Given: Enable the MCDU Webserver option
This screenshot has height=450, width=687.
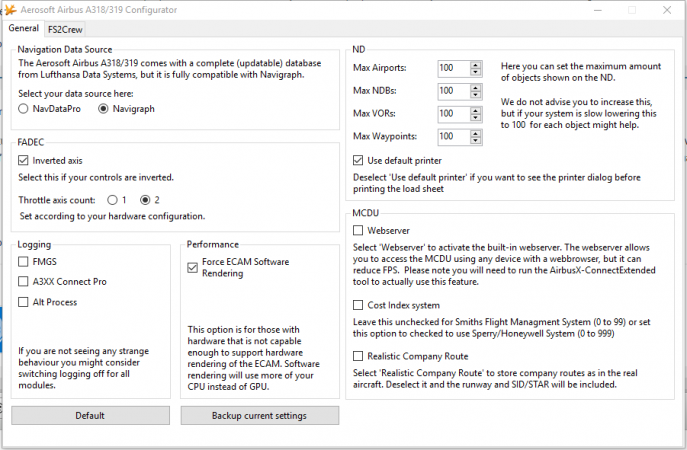Looking at the screenshot, I should click(x=360, y=230).
